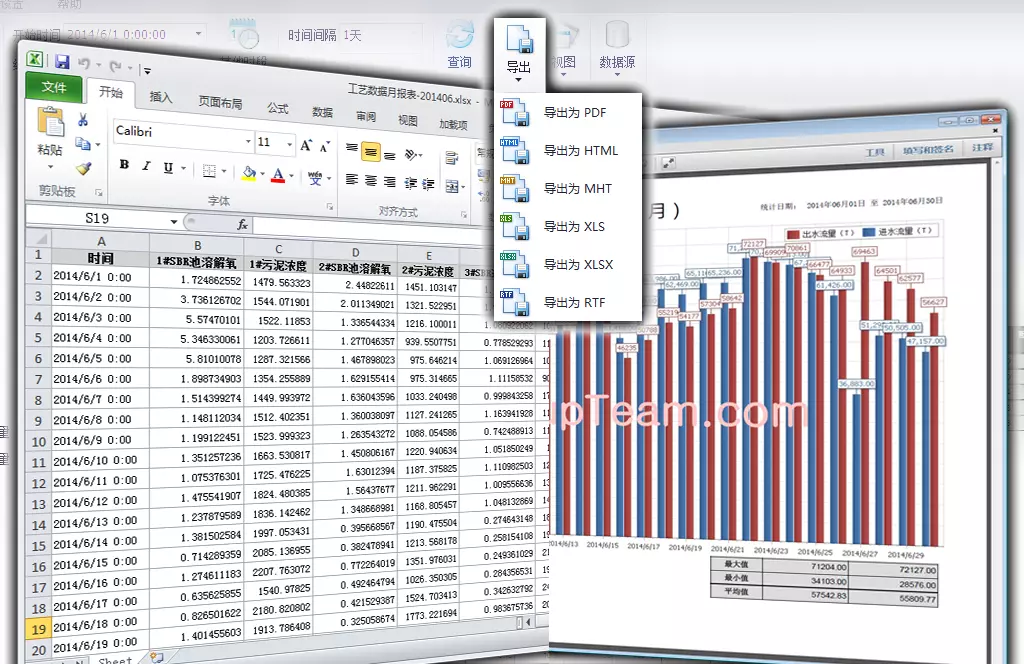The height and width of the screenshot is (664, 1024).
Task: Click the yellow fill color bucket
Action: (248, 173)
